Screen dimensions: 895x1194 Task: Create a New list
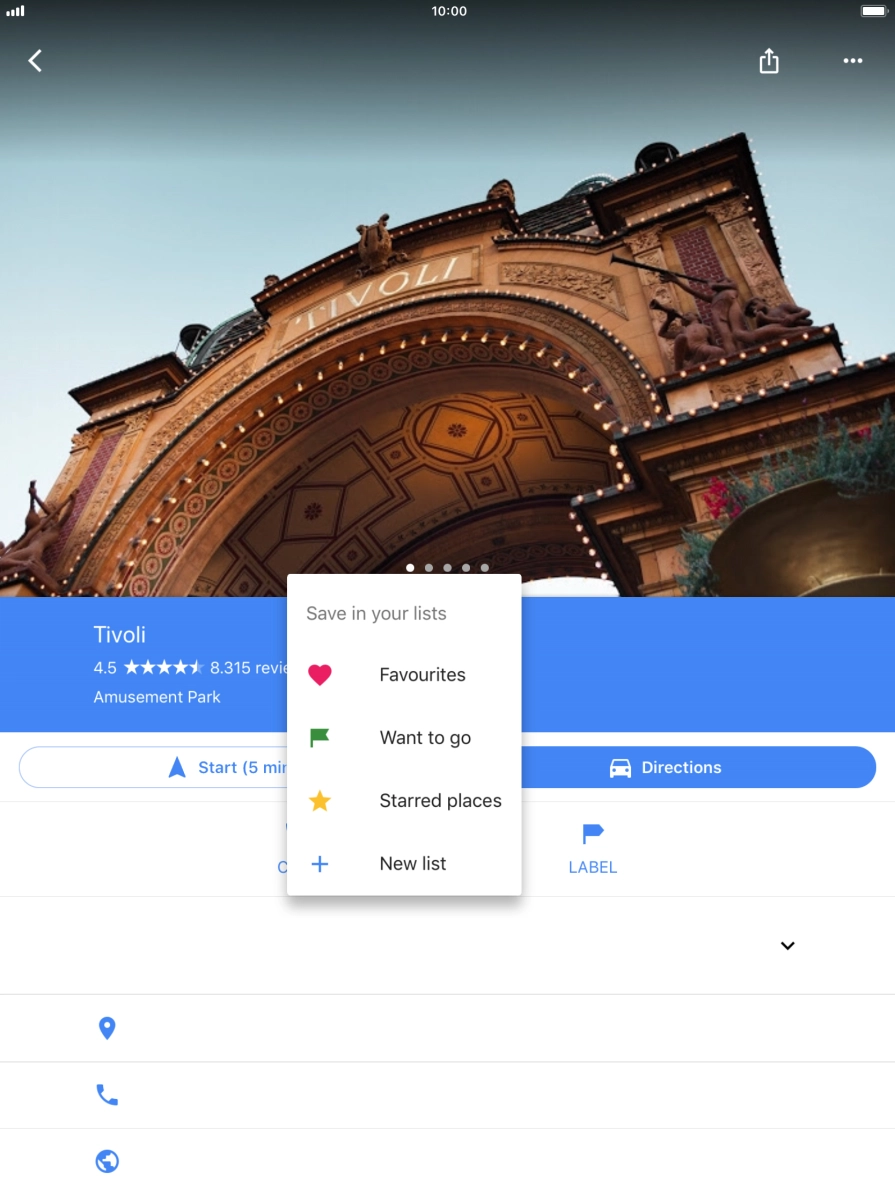412,864
